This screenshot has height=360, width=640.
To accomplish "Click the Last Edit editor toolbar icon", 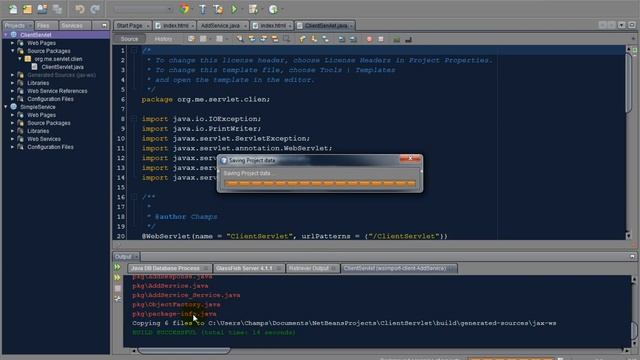I will click(x=191, y=39).
